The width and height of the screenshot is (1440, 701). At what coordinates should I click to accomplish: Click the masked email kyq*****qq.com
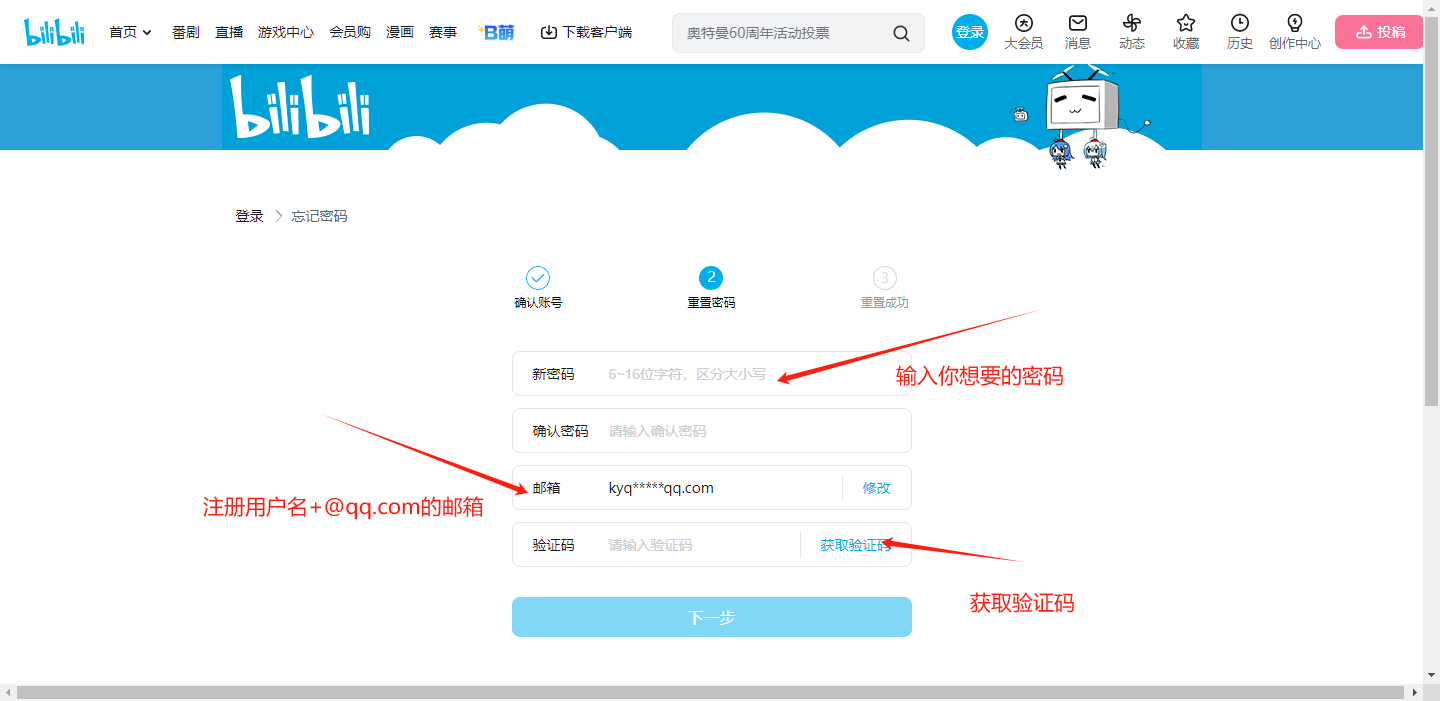pos(661,488)
